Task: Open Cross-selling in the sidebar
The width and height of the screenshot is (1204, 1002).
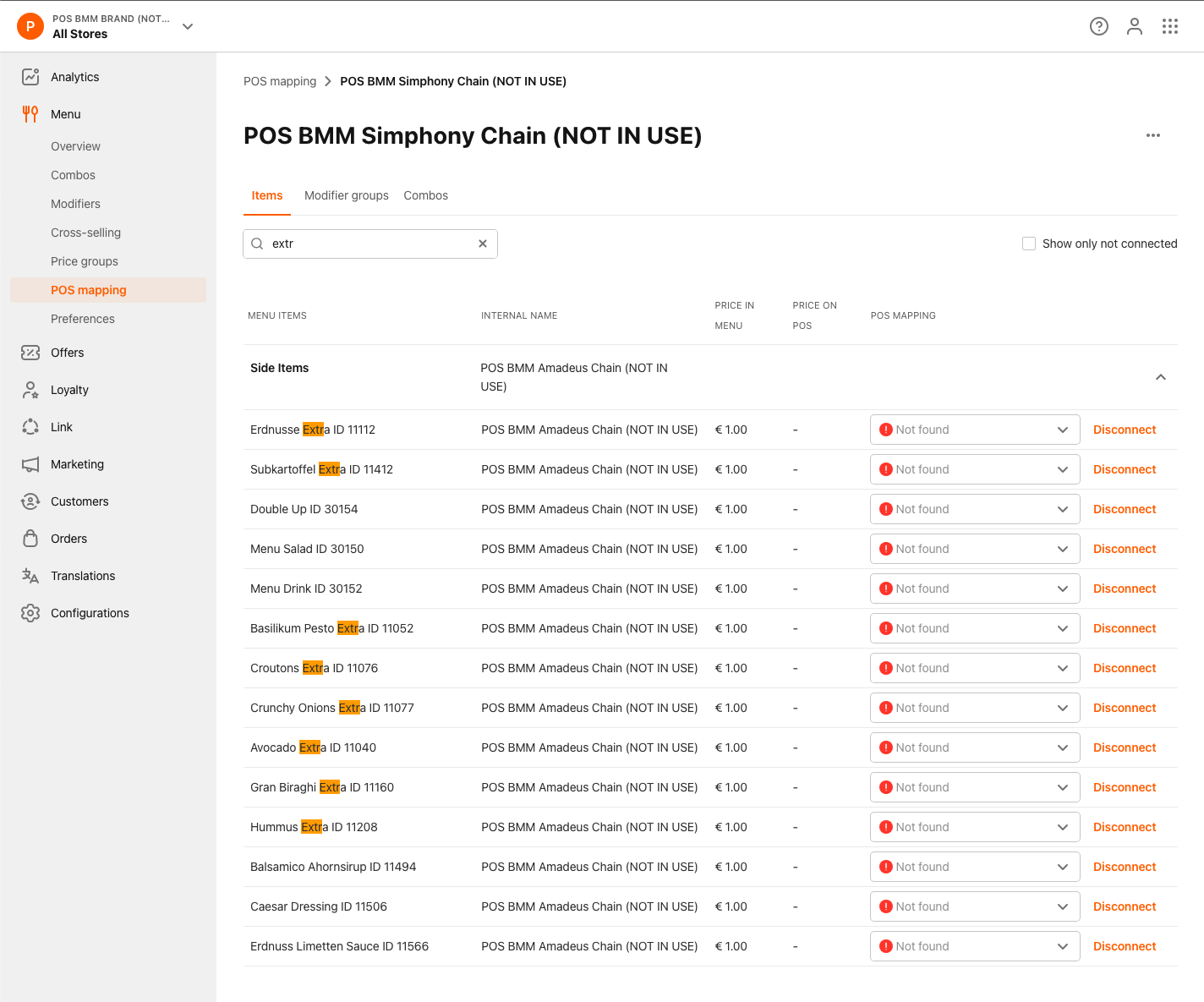Action: click(x=85, y=233)
